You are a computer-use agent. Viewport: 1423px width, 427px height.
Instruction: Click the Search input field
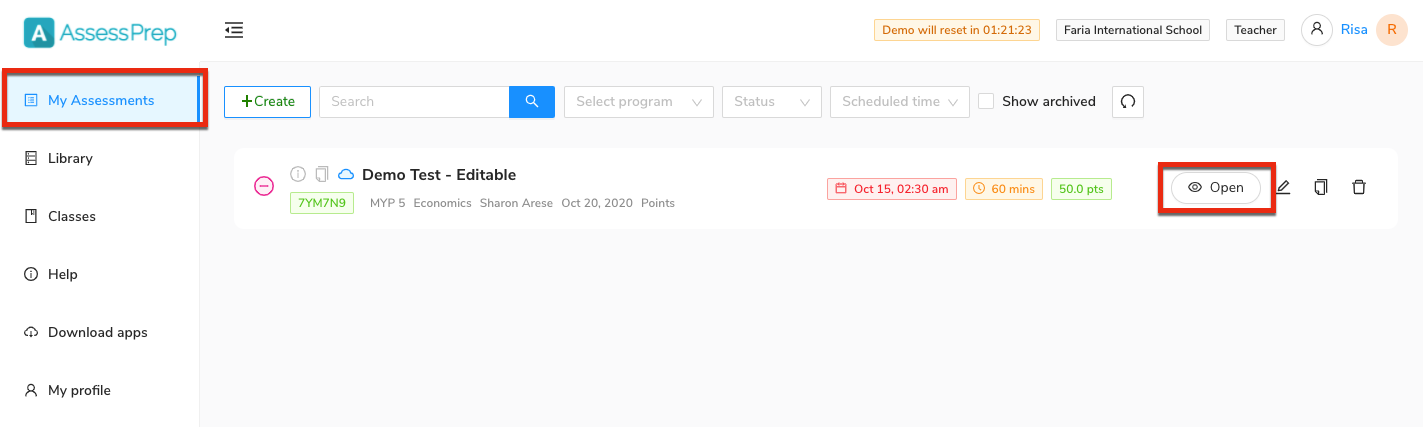414,102
